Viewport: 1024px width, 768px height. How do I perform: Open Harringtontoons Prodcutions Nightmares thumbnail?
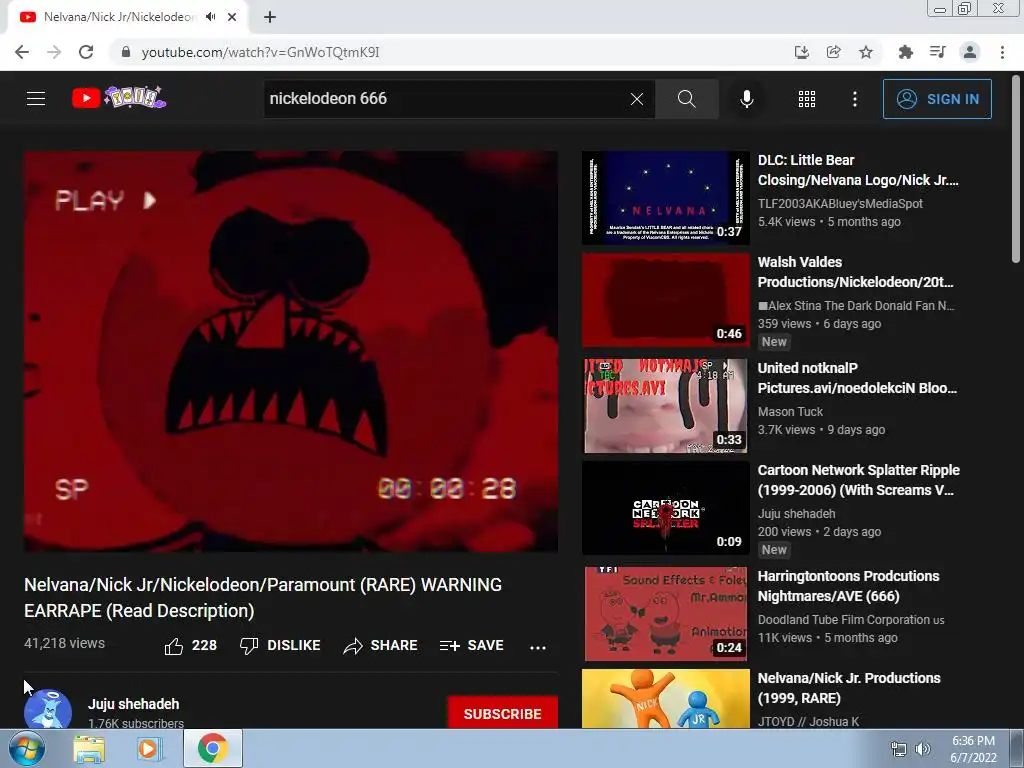click(665, 613)
